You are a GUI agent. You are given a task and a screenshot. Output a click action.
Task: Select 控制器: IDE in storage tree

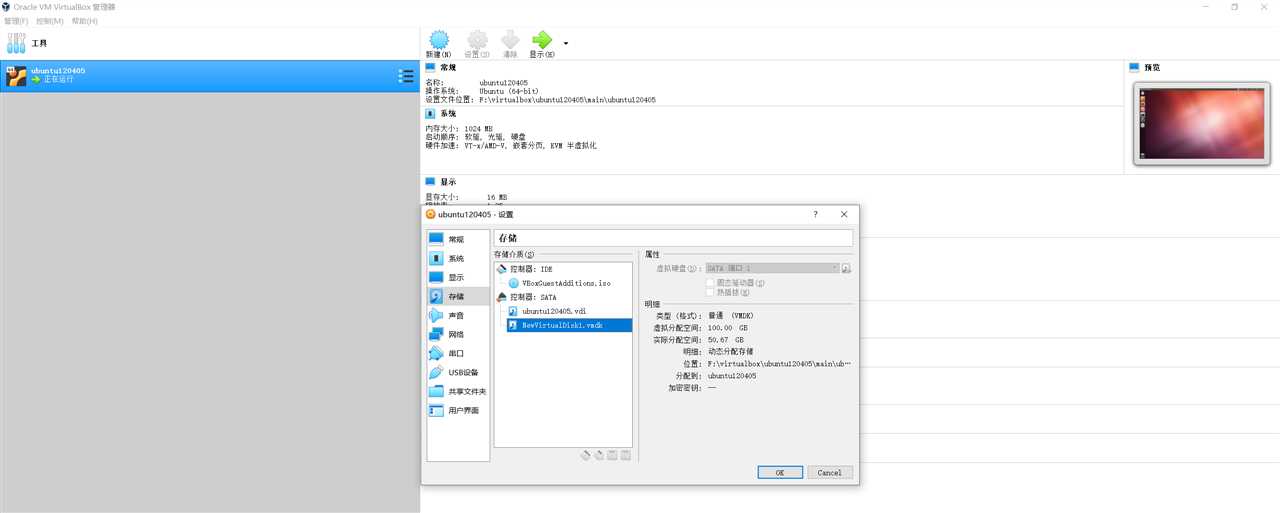click(531, 269)
